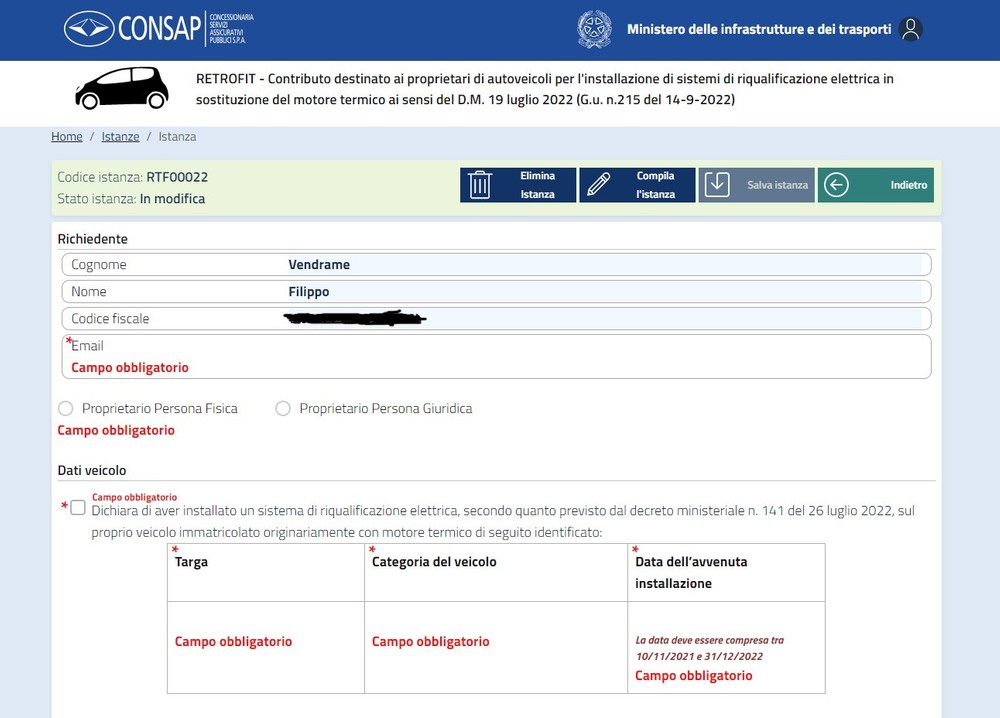Click the Salva istanza button
Screen dimensions: 1000x718
[x=756, y=185]
